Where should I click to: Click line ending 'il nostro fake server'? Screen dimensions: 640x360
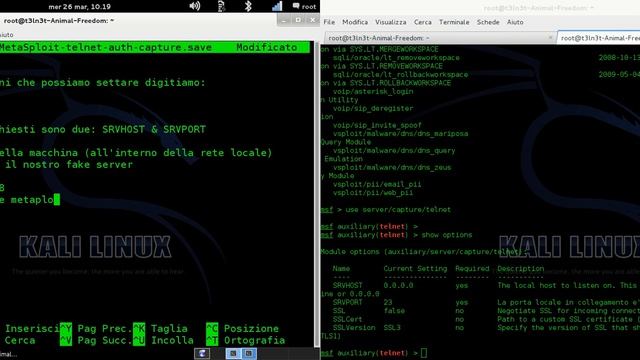click(x=66, y=164)
